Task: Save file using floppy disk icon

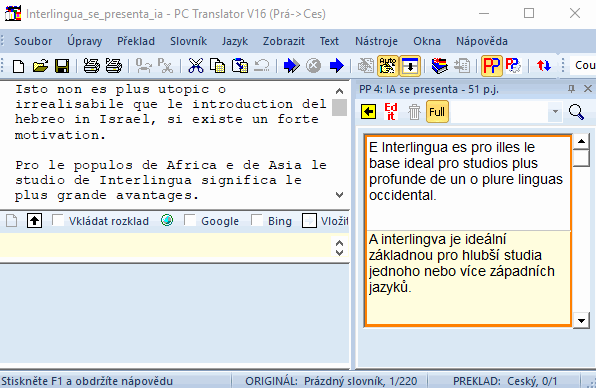Action: (62, 66)
